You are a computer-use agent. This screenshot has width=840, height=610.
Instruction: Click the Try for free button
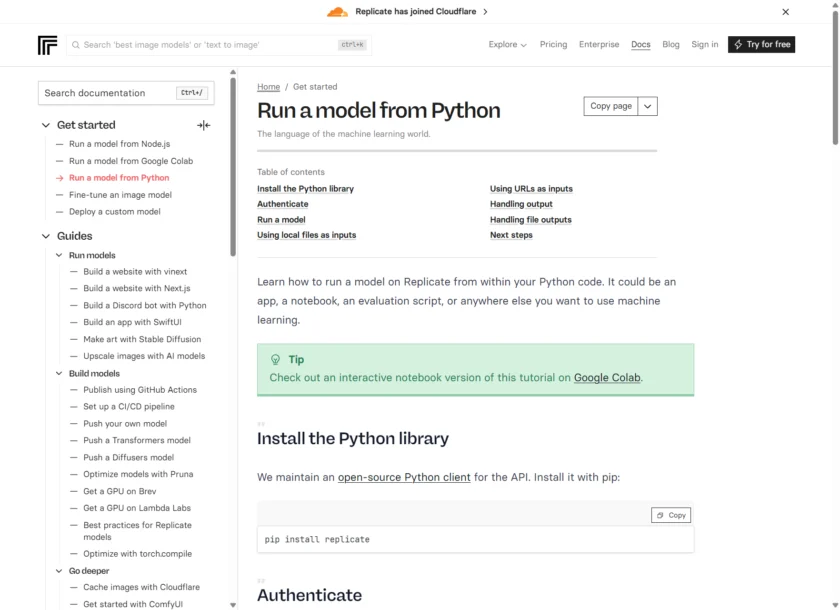(x=761, y=44)
